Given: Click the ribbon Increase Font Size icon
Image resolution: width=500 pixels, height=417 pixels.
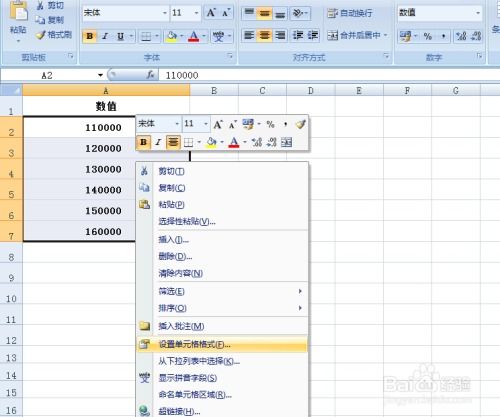Looking at the screenshot, I should (x=211, y=13).
